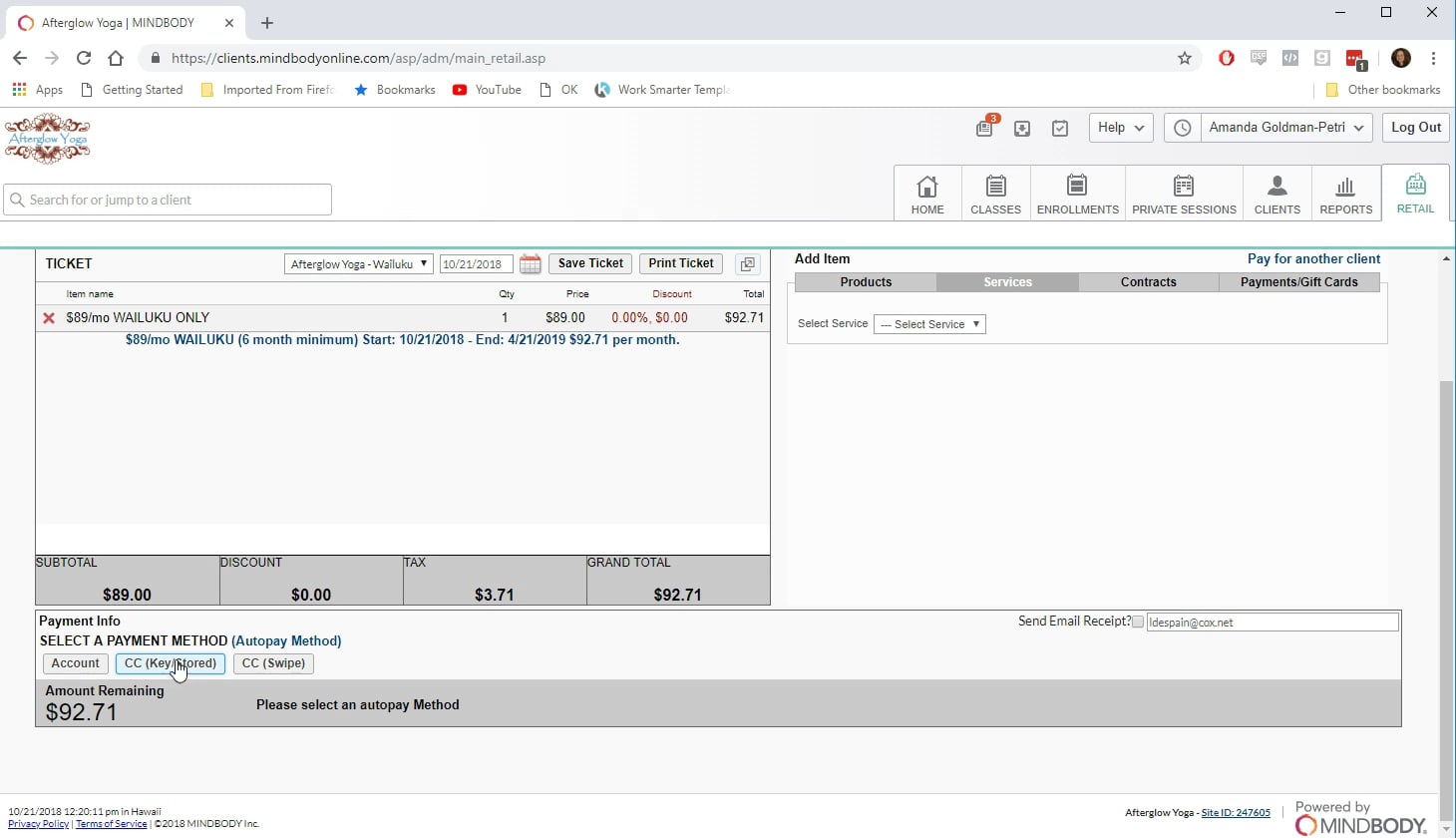The width and height of the screenshot is (1456, 838).
Task: Click the ticket pop-out window icon
Action: [747, 264]
